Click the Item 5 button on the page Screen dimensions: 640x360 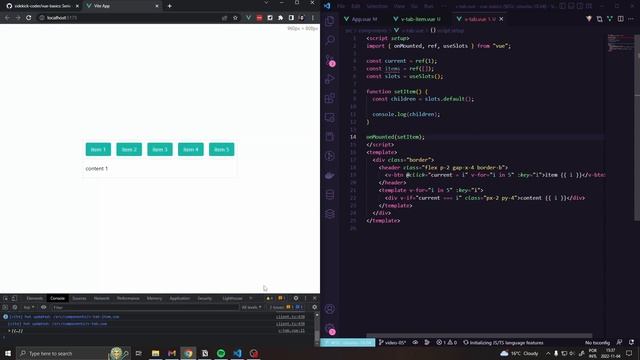[x=222, y=149]
